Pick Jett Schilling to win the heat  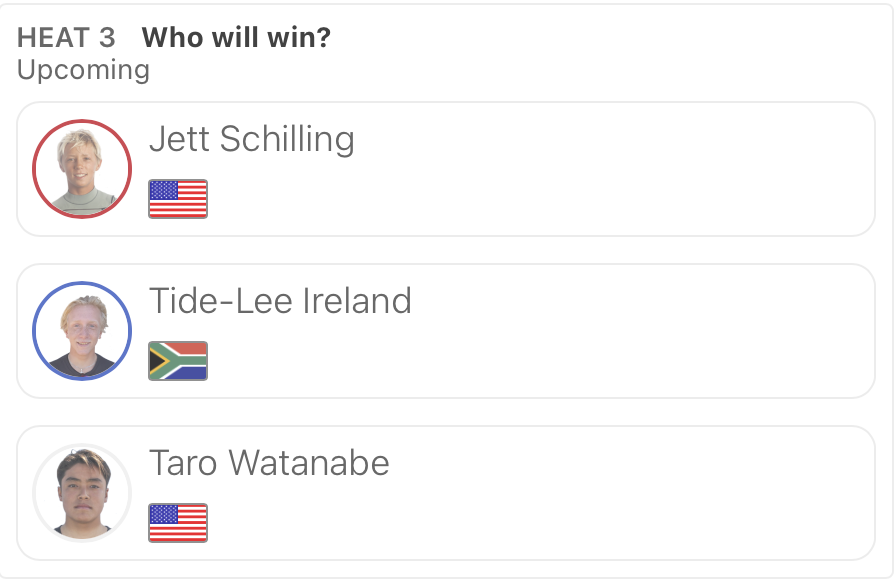(446, 169)
